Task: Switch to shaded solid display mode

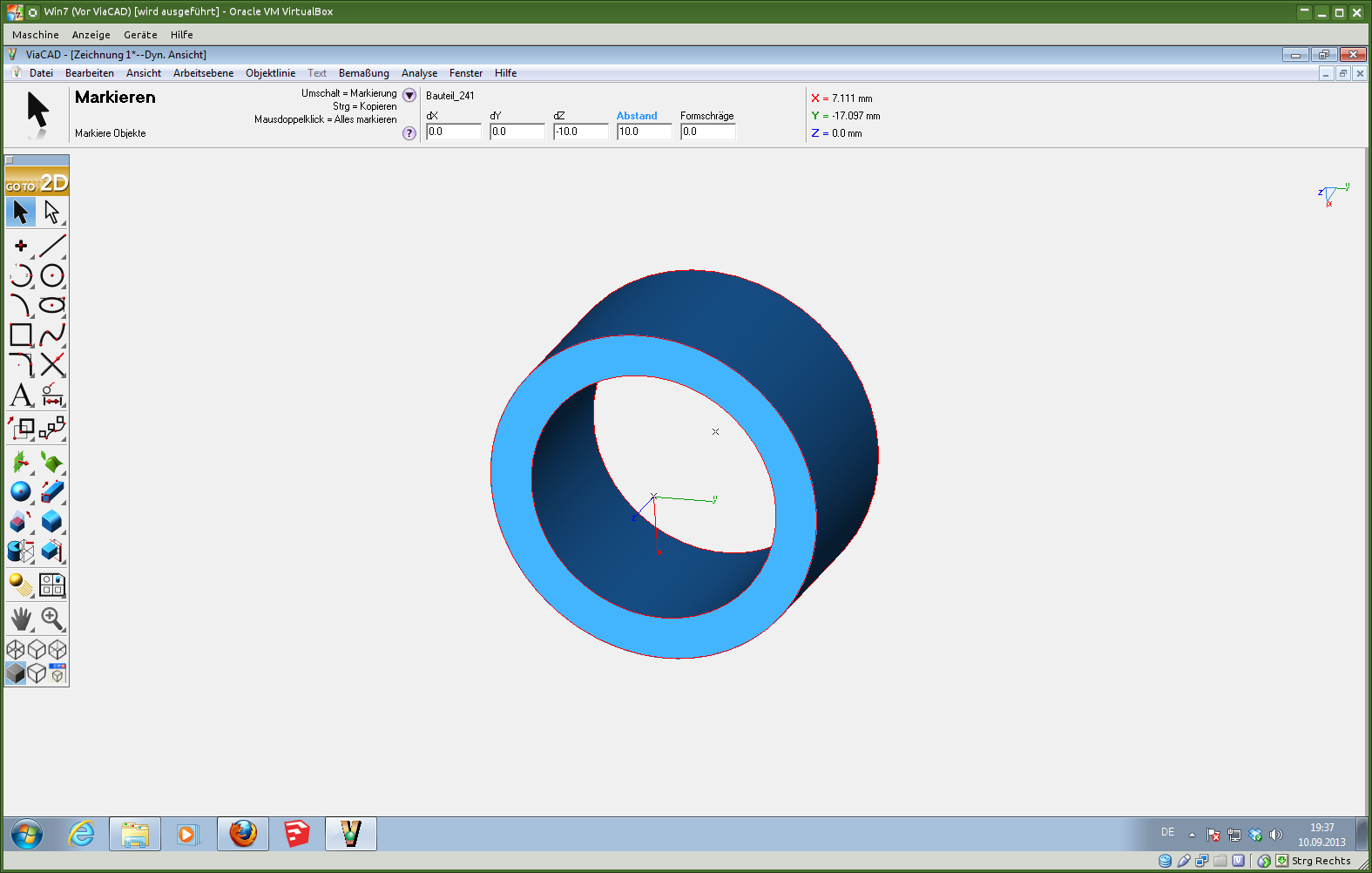Action: coord(16,673)
